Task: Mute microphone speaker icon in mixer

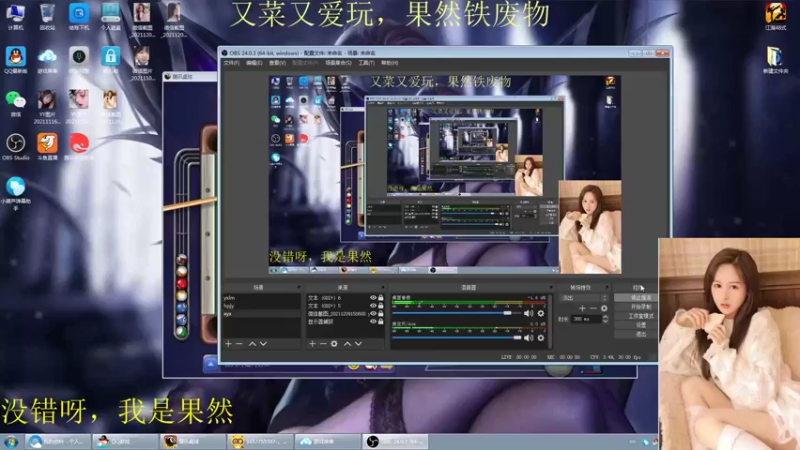Action: pyautogui.click(x=529, y=338)
